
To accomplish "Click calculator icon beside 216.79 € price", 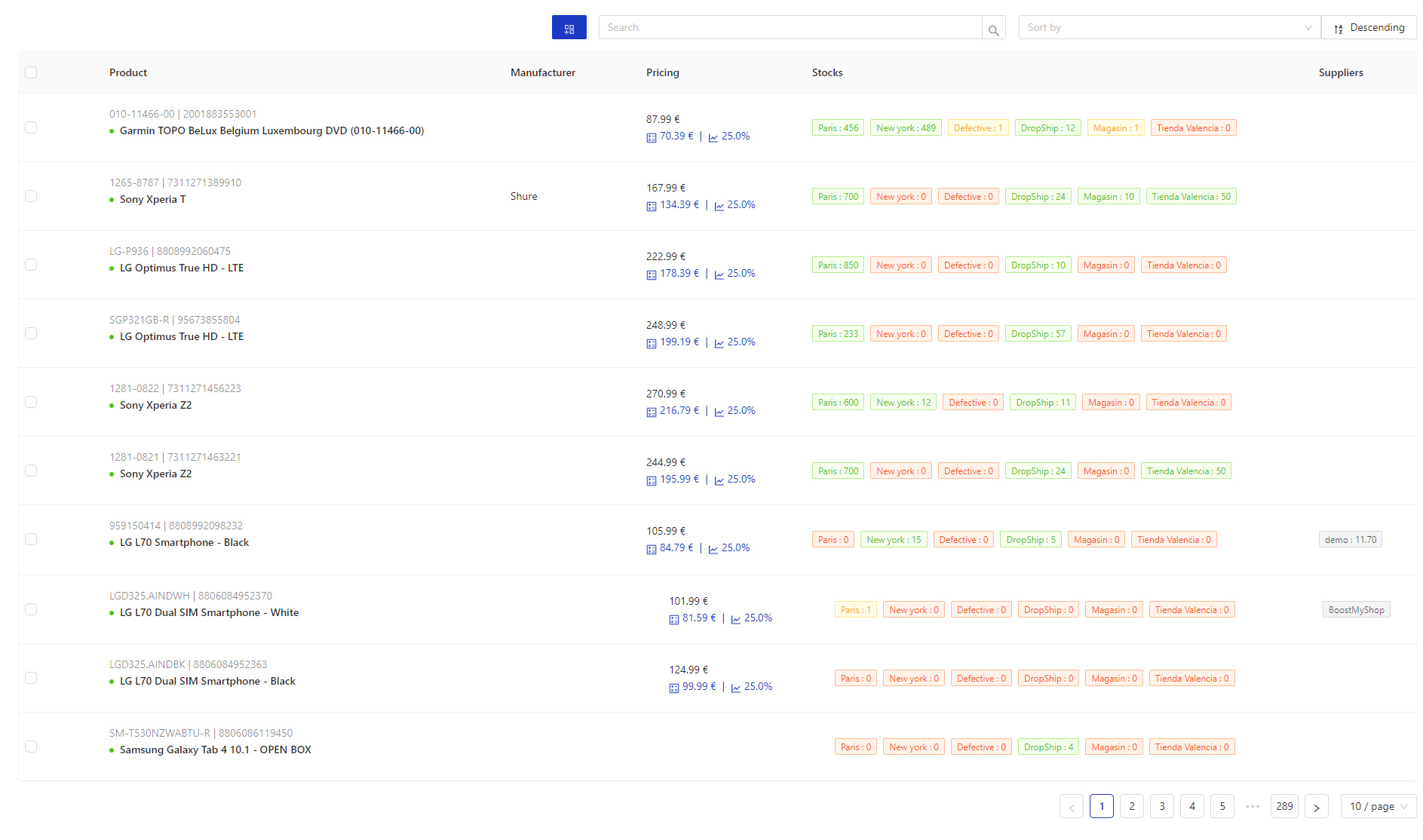I will click(652, 412).
